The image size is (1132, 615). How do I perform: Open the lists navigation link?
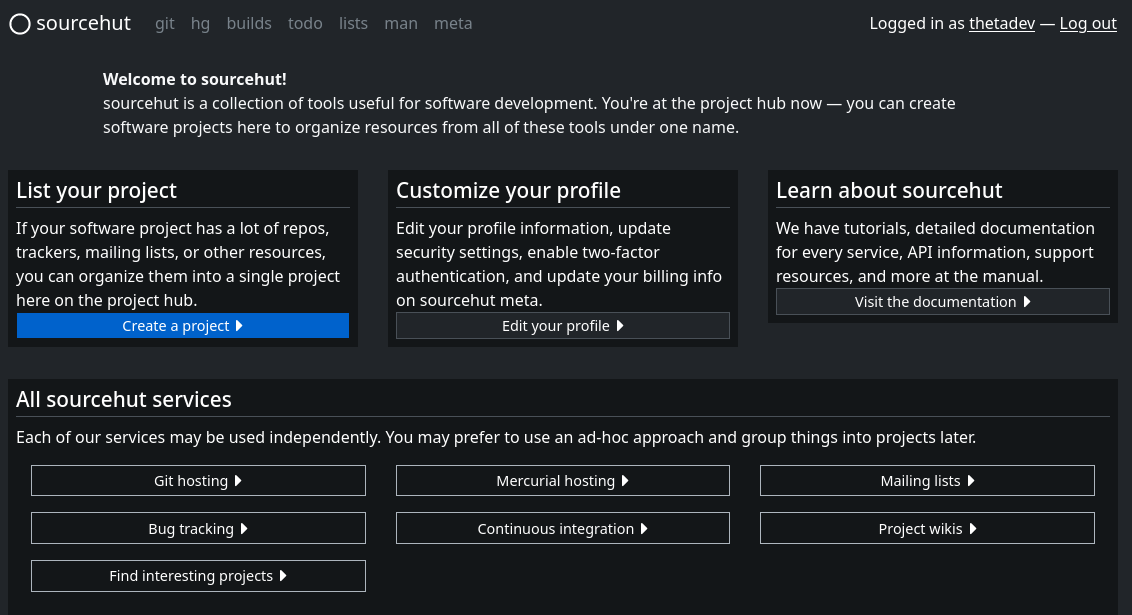(x=353, y=24)
